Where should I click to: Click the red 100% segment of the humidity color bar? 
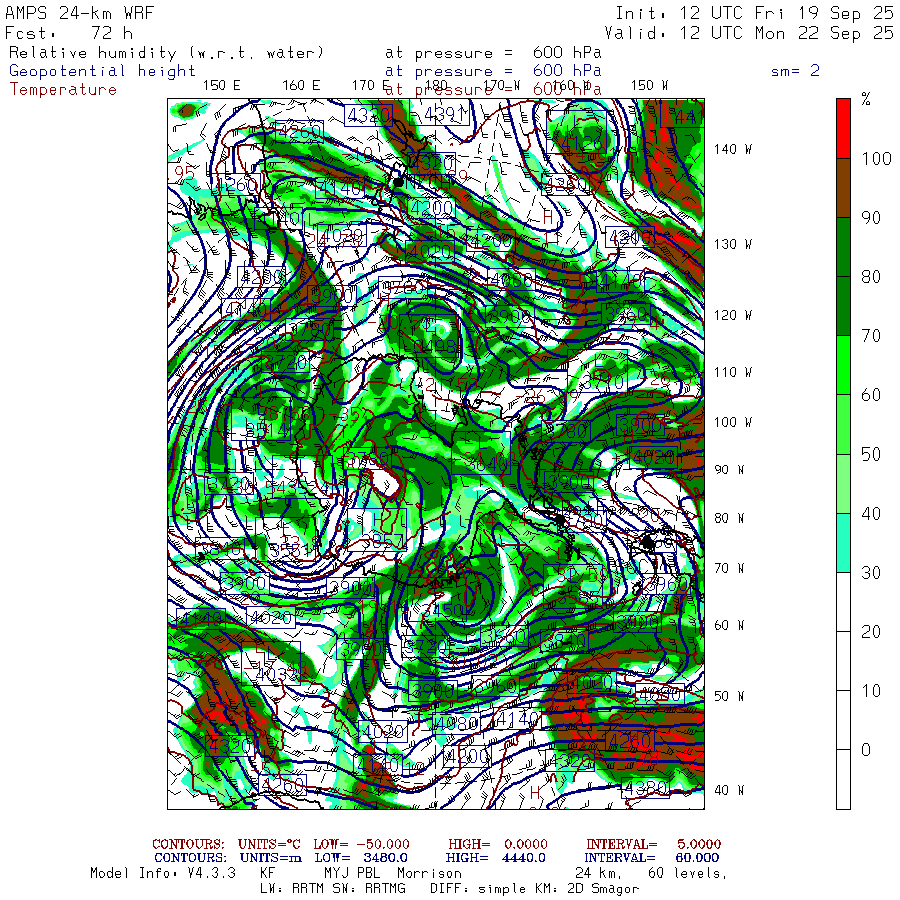(x=843, y=128)
